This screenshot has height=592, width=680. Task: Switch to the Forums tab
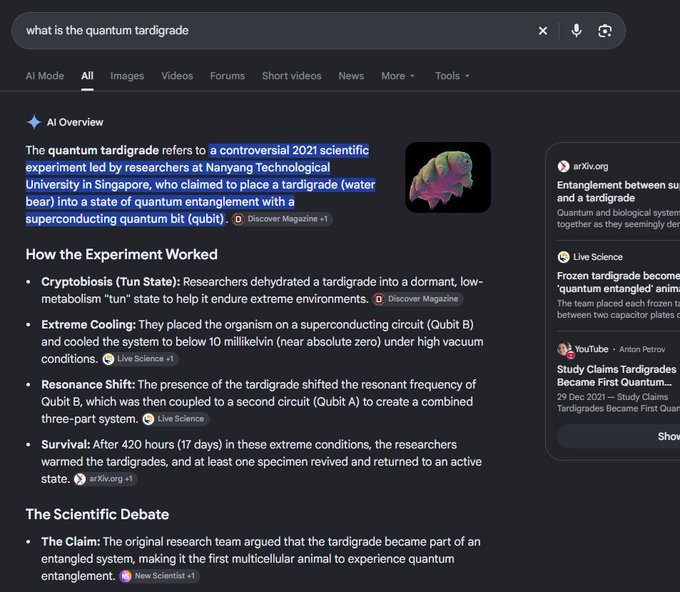click(x=227, y=76)
